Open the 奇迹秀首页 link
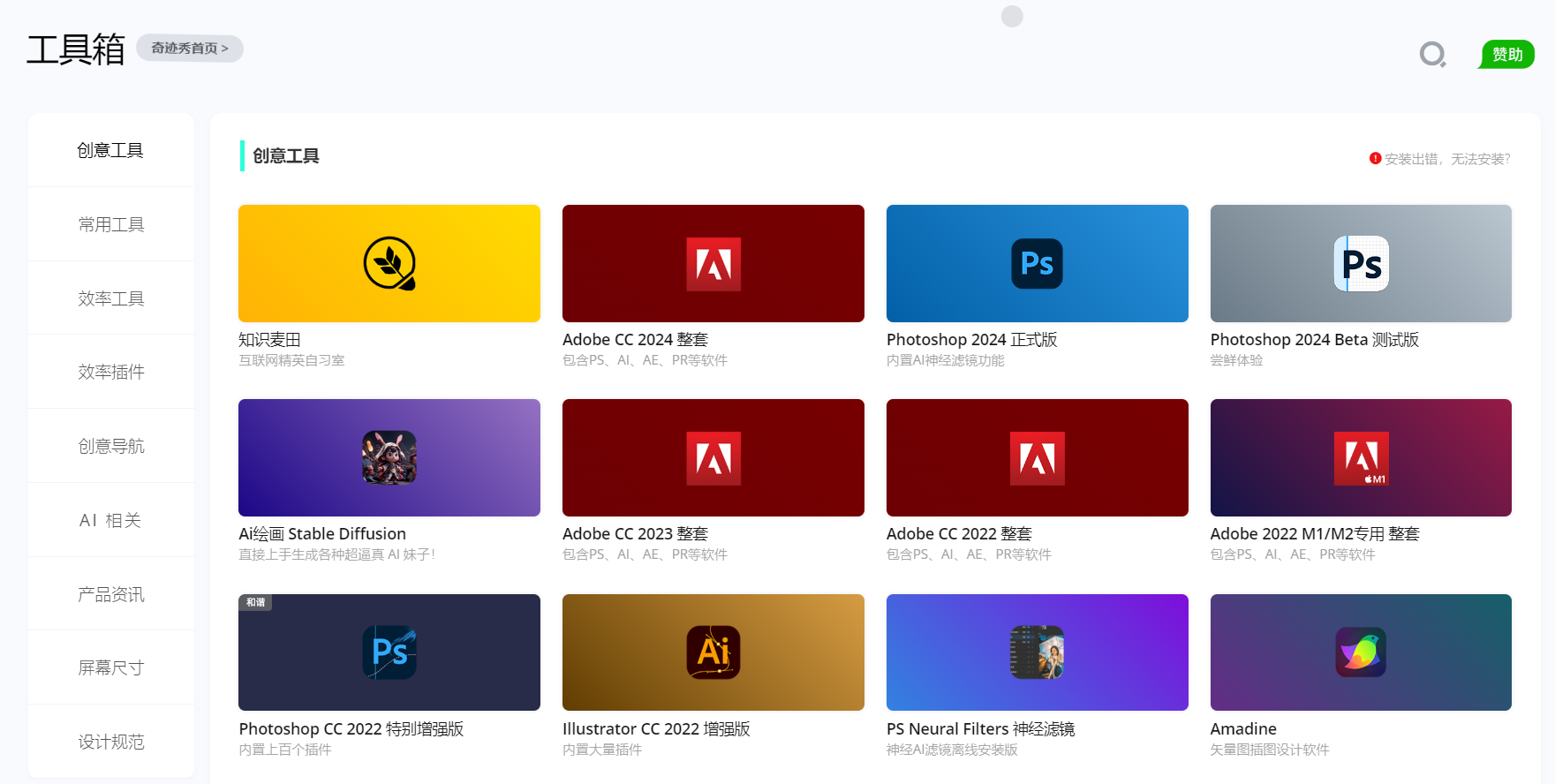The height and width of the screenshot is (784, 1555). 190,49
